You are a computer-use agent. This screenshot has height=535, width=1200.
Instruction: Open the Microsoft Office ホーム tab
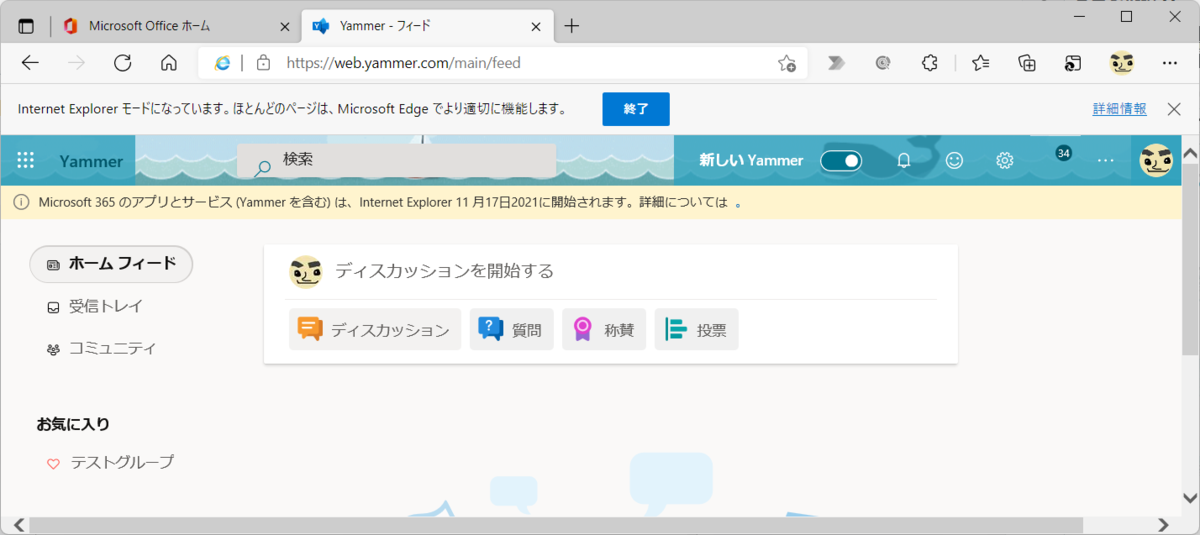click(x=180, y=26)
